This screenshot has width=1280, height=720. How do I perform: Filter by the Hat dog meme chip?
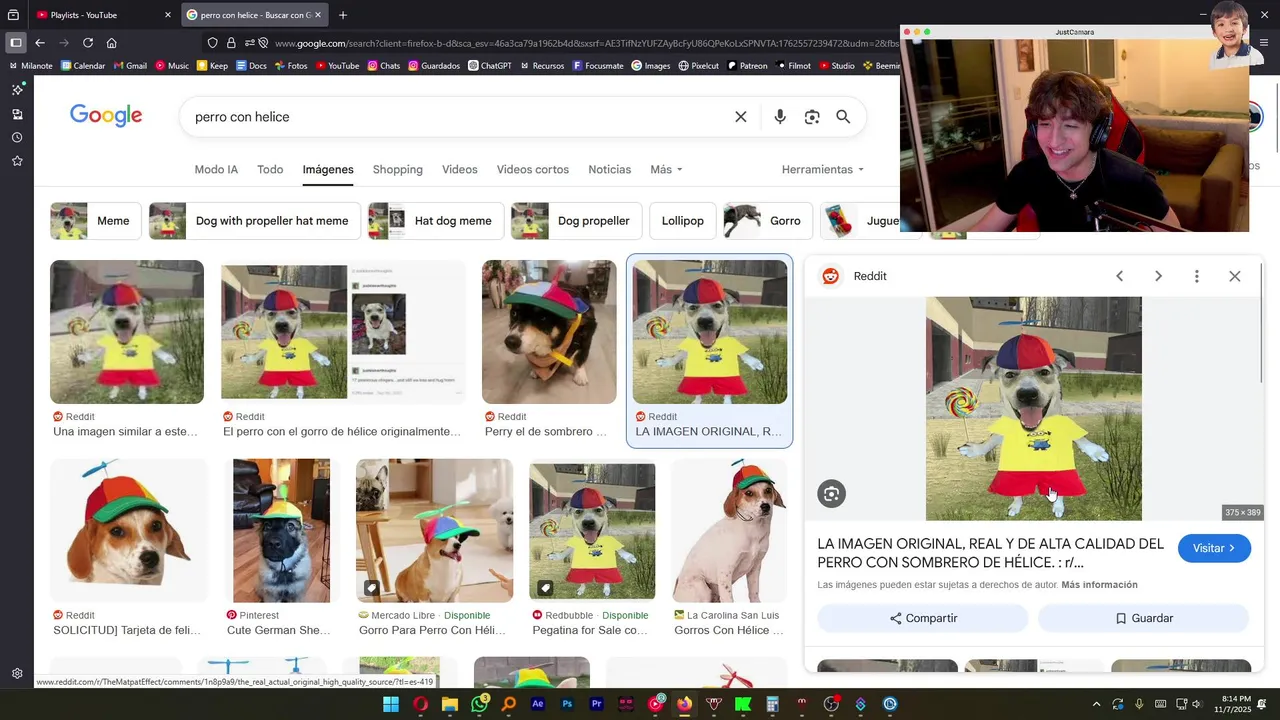(x=435, y=221)
